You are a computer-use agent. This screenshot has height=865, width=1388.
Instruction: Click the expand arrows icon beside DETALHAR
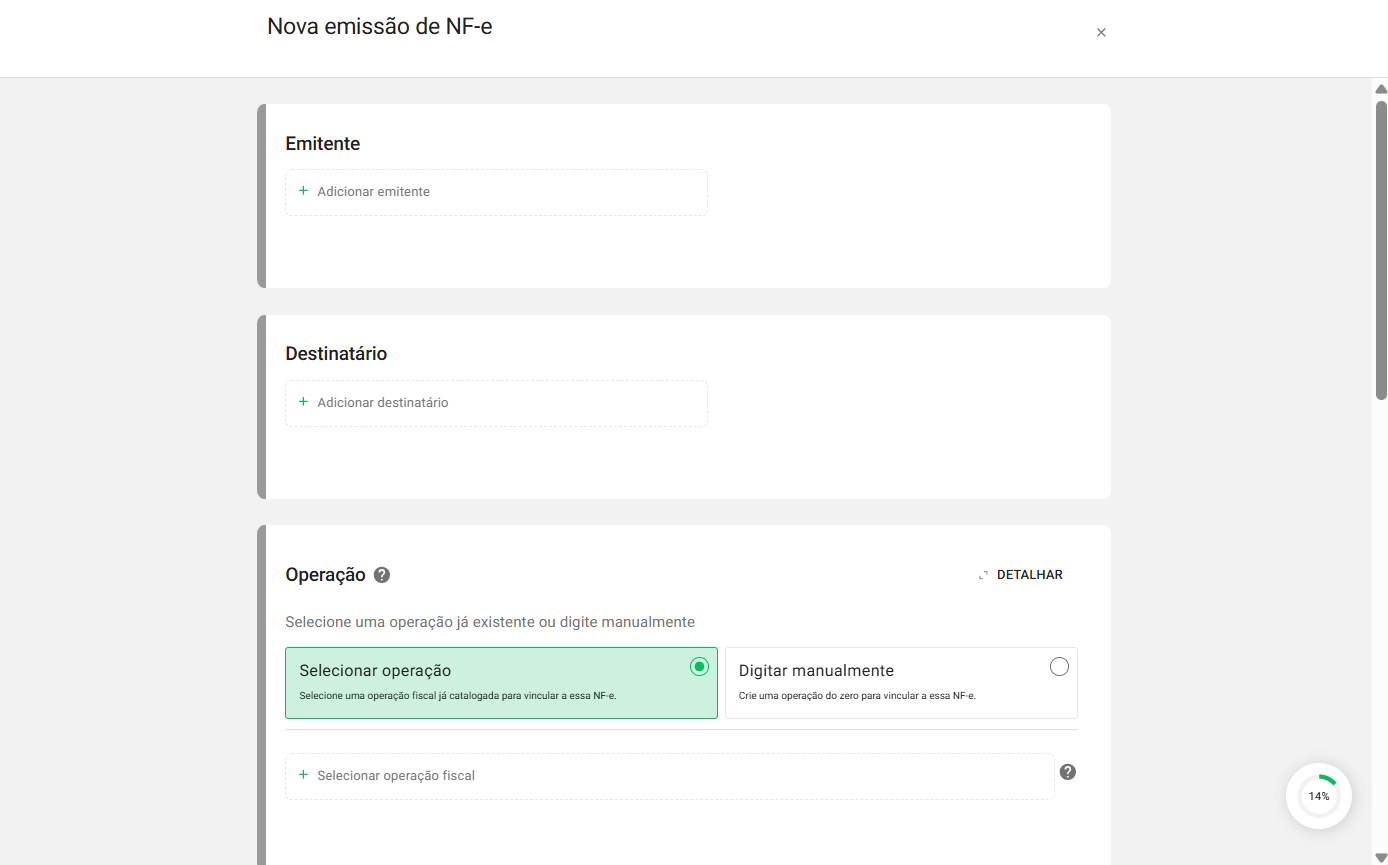tap(983, 575)
